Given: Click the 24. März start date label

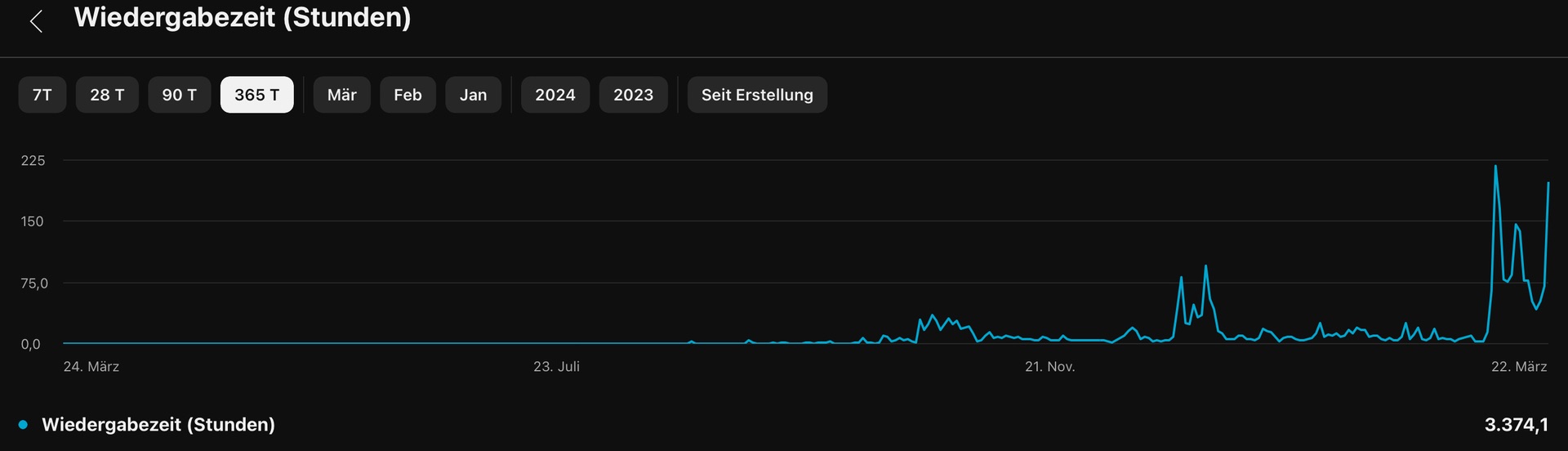Looking at the screenshot, I should click(x=91, y=367).
